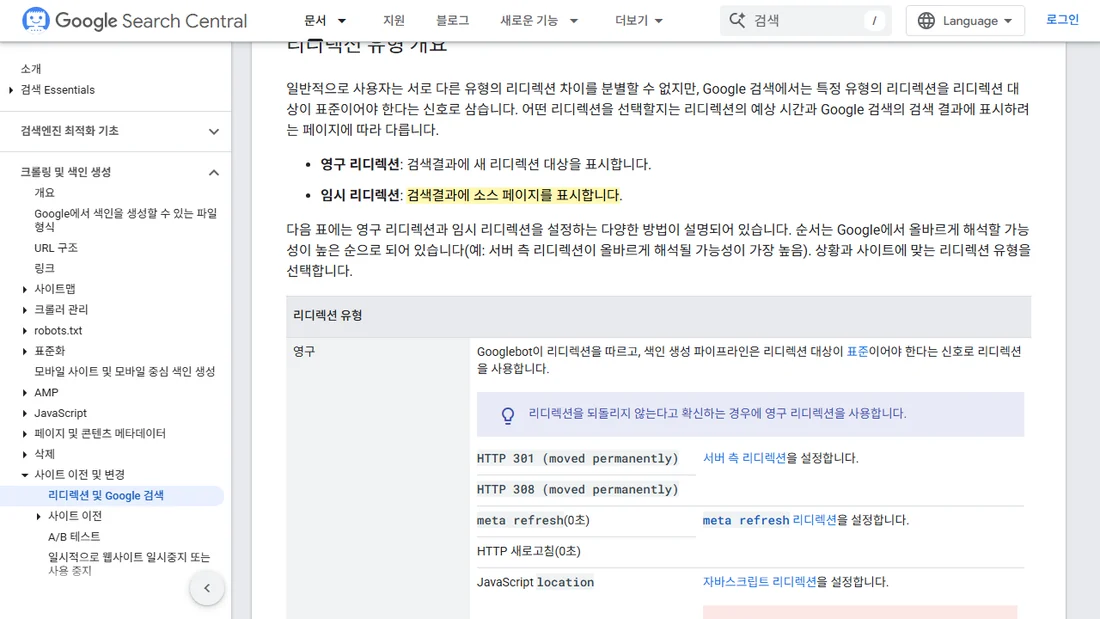
Task: Click the 영구 table row label
Action: (x=304, y=351)
